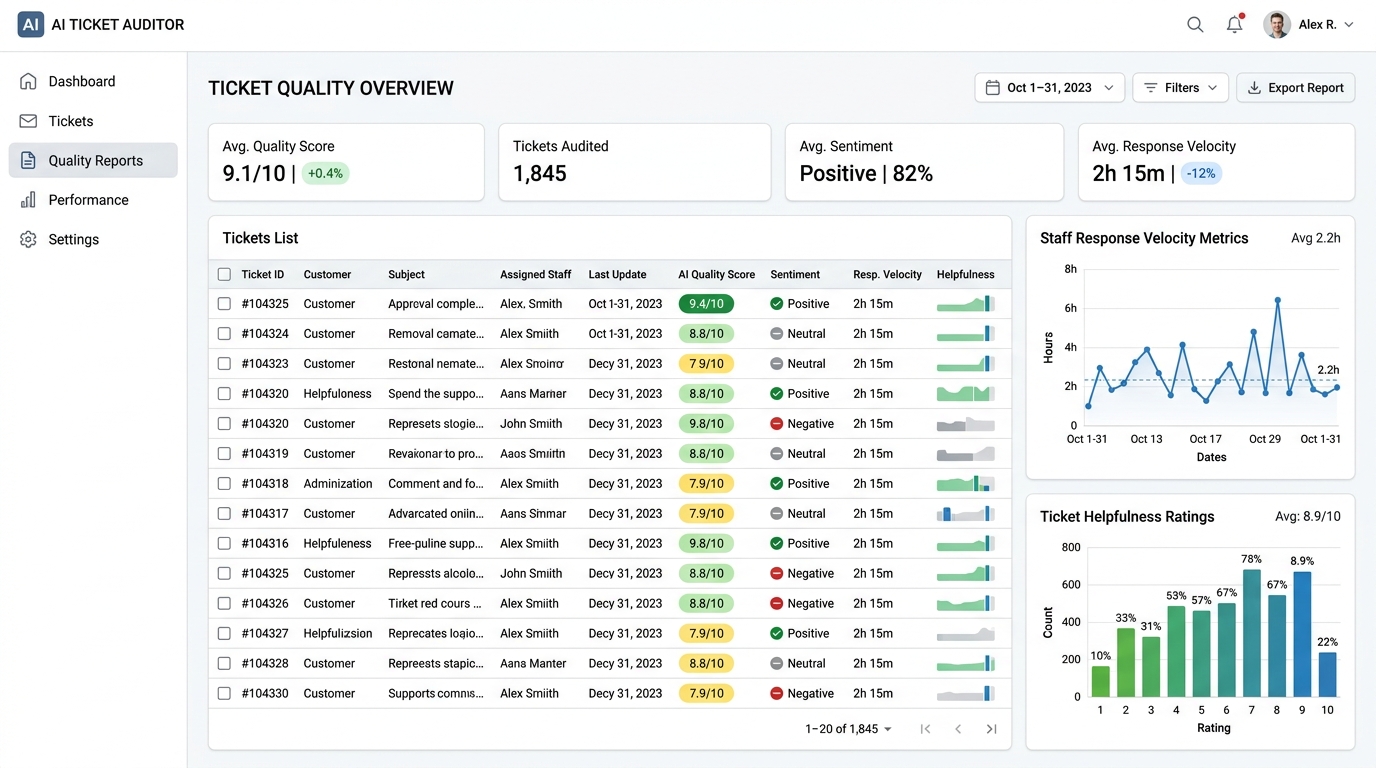Check the box for ticket #104324
The image size is (1376, 768).
[224, 334]
